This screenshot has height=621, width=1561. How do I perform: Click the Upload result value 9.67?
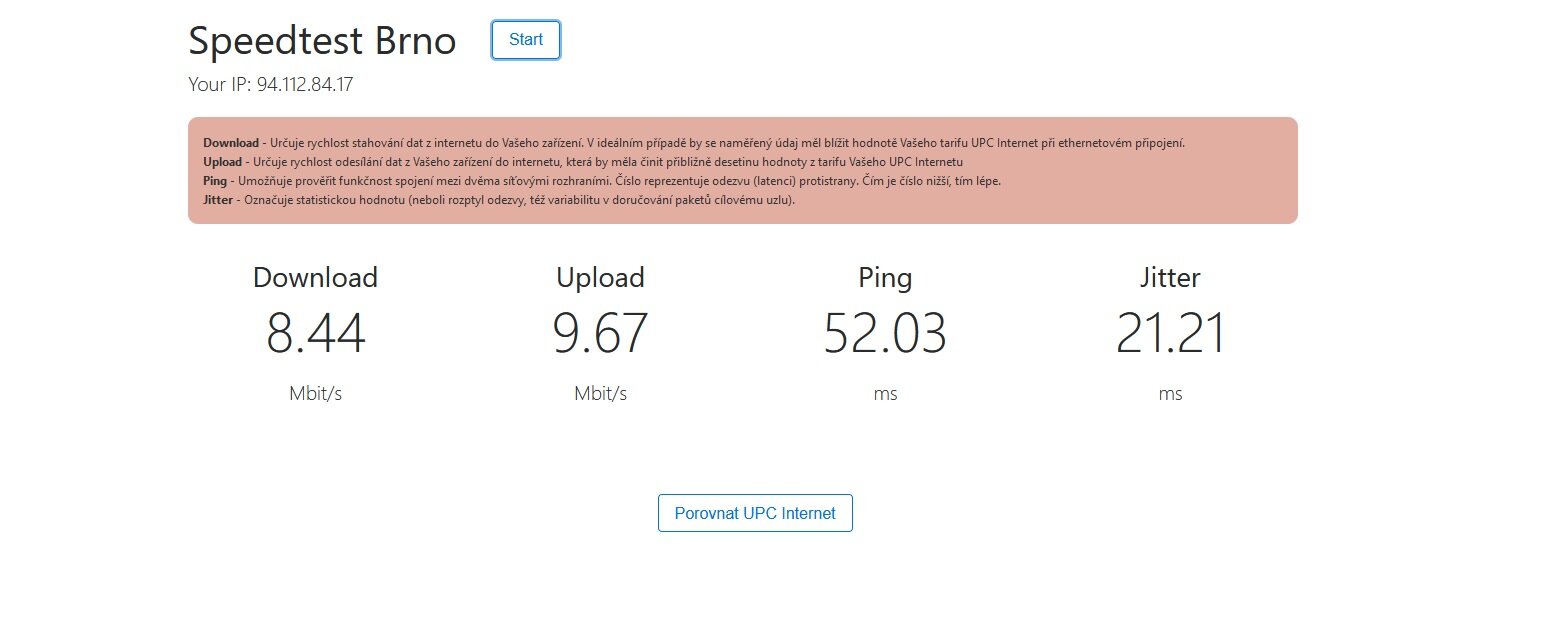point(600,334)
